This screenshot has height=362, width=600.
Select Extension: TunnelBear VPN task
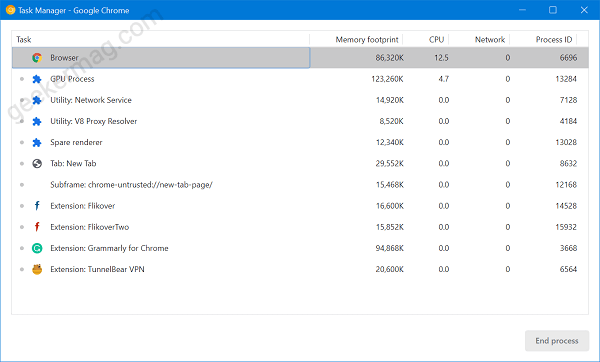[x=300, y=269]
